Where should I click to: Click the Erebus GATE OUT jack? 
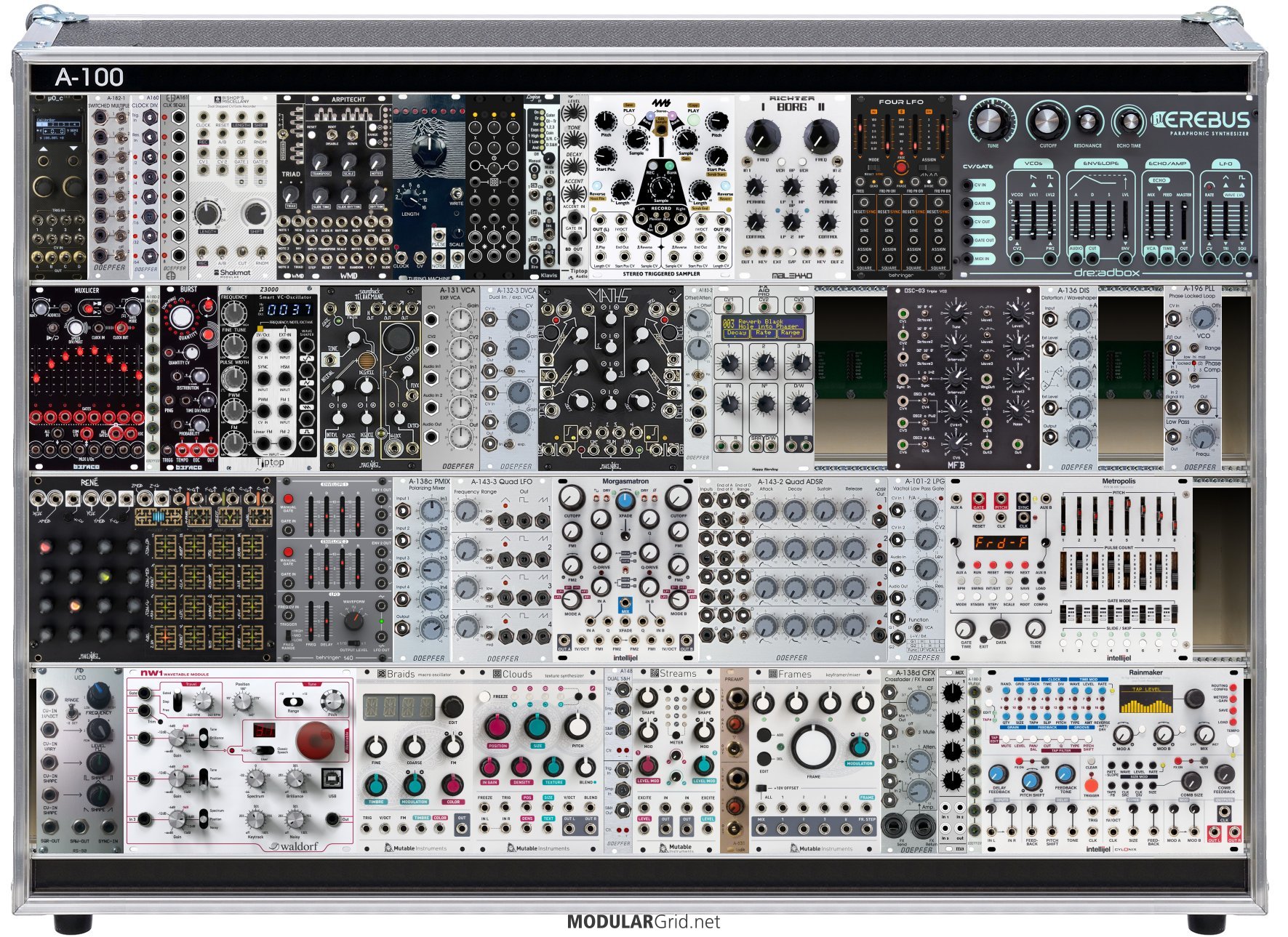pos(967,241)
